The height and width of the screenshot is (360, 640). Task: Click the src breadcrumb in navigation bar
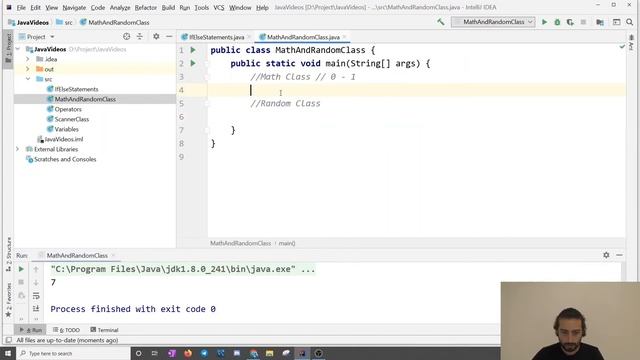pos(65,22)
